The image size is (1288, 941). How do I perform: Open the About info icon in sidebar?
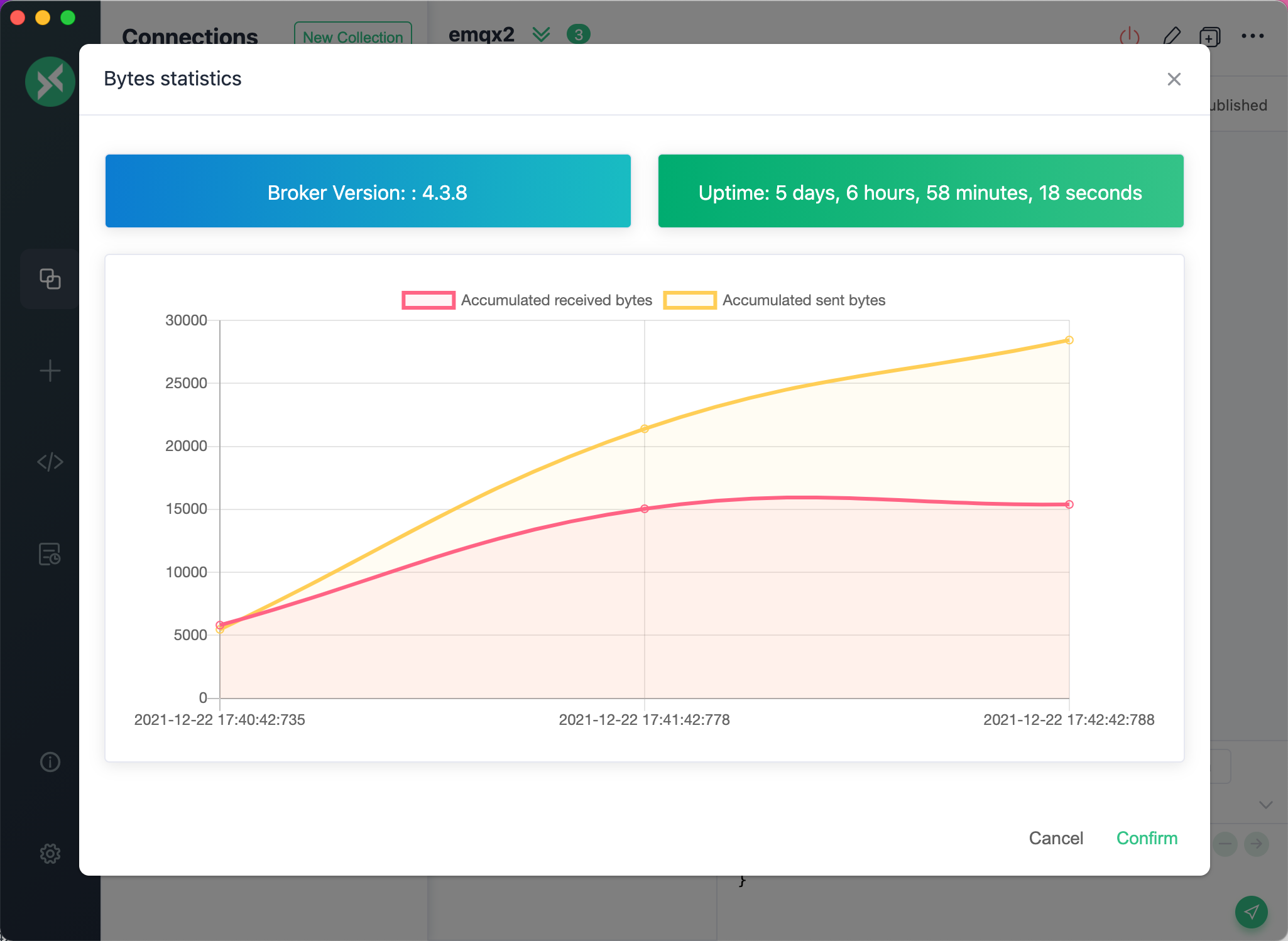pos(50,762)
